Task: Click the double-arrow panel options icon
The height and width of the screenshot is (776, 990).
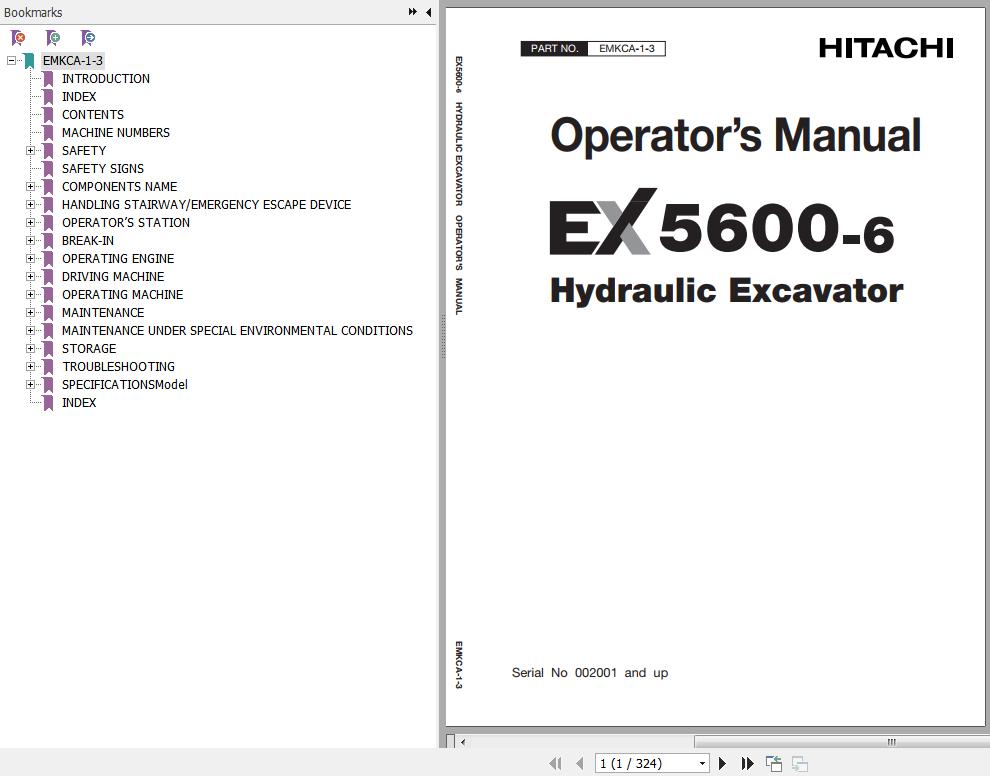Action: click(412, 12)
